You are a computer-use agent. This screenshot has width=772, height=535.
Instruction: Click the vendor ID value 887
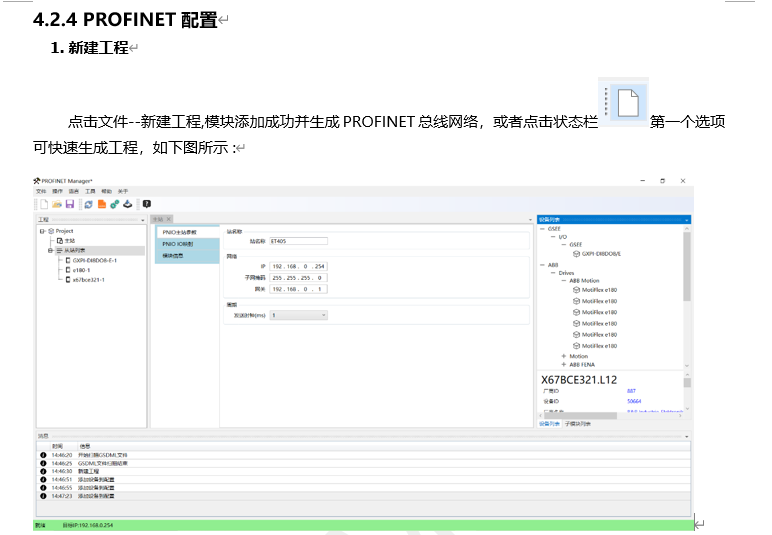point(631,391)
